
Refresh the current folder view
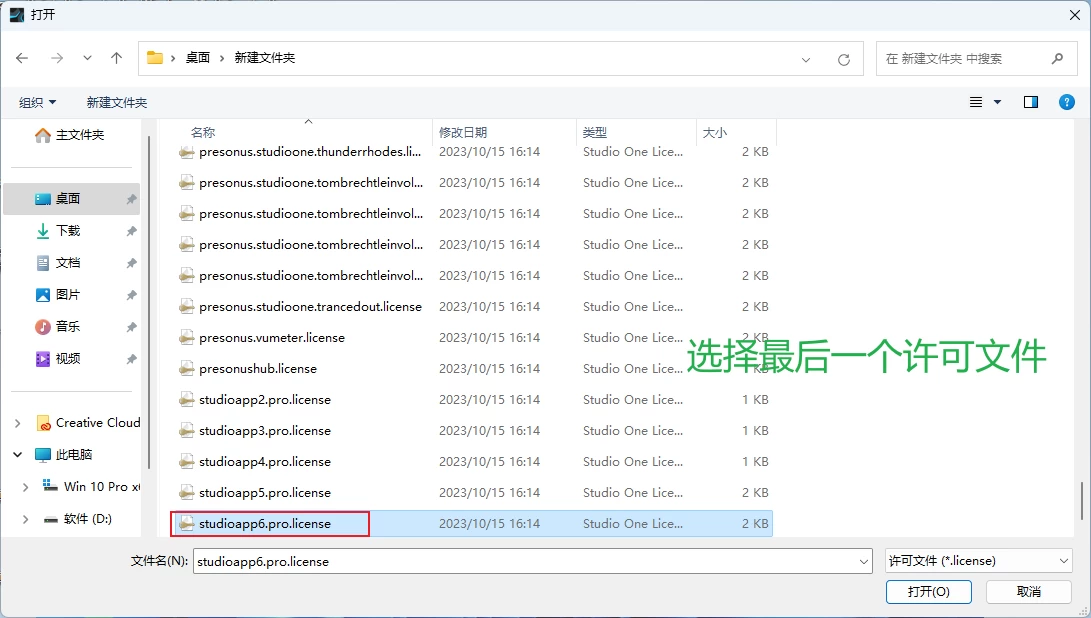click(x=843, y=59)
